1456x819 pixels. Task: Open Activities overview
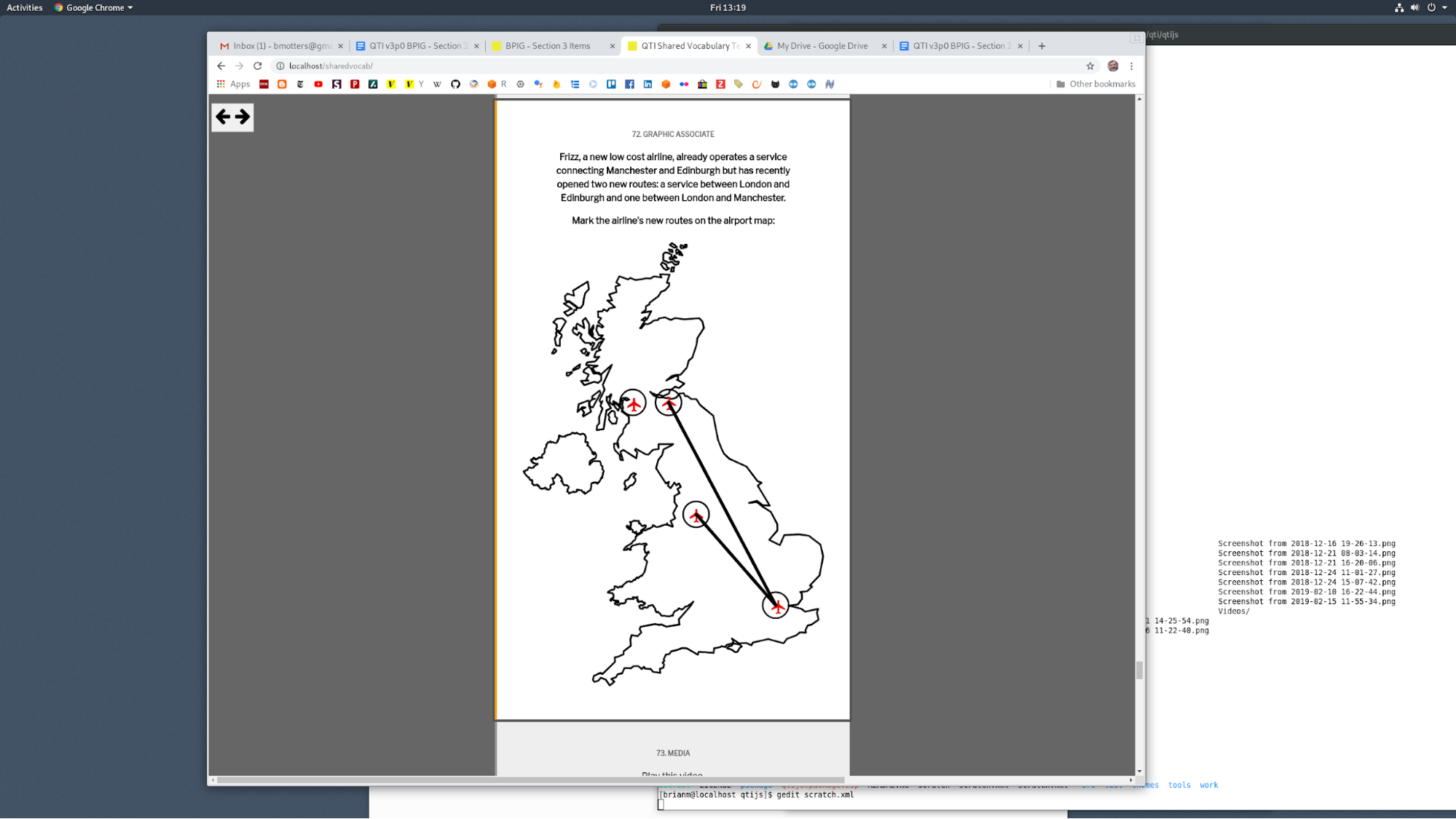[24, 7]
